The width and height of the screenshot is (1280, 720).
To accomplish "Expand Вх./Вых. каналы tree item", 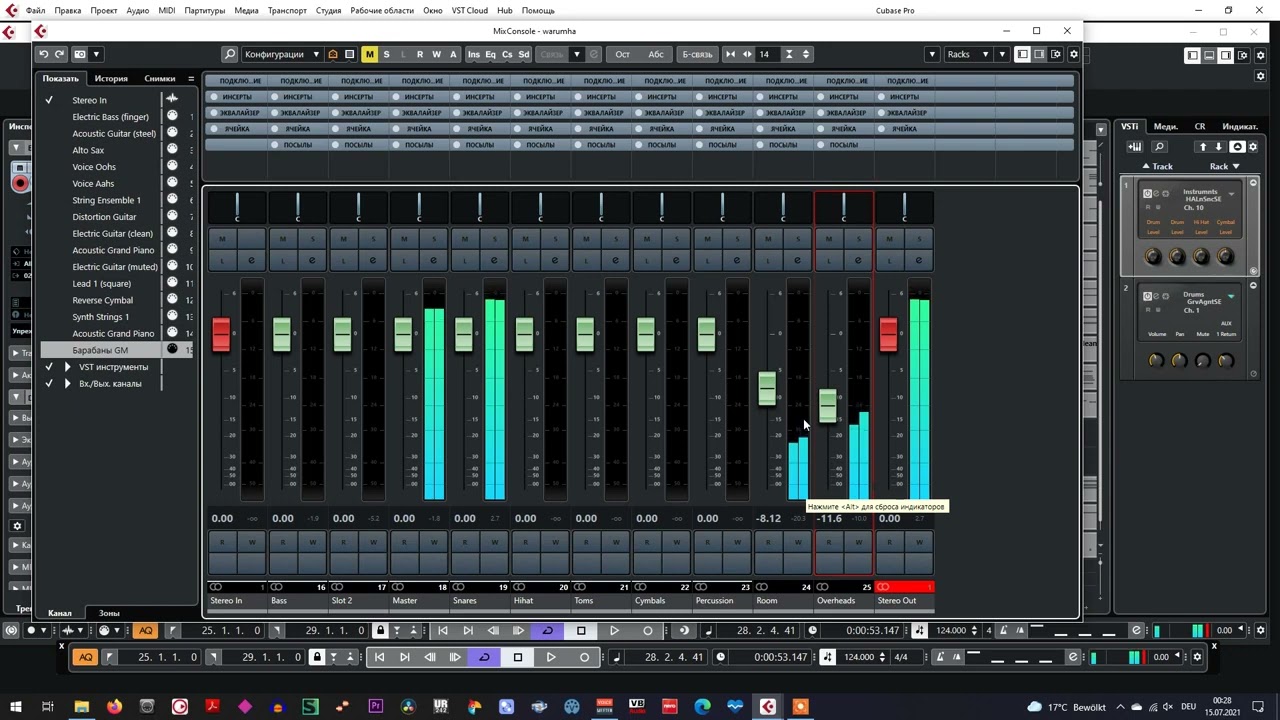I will 67,384.
